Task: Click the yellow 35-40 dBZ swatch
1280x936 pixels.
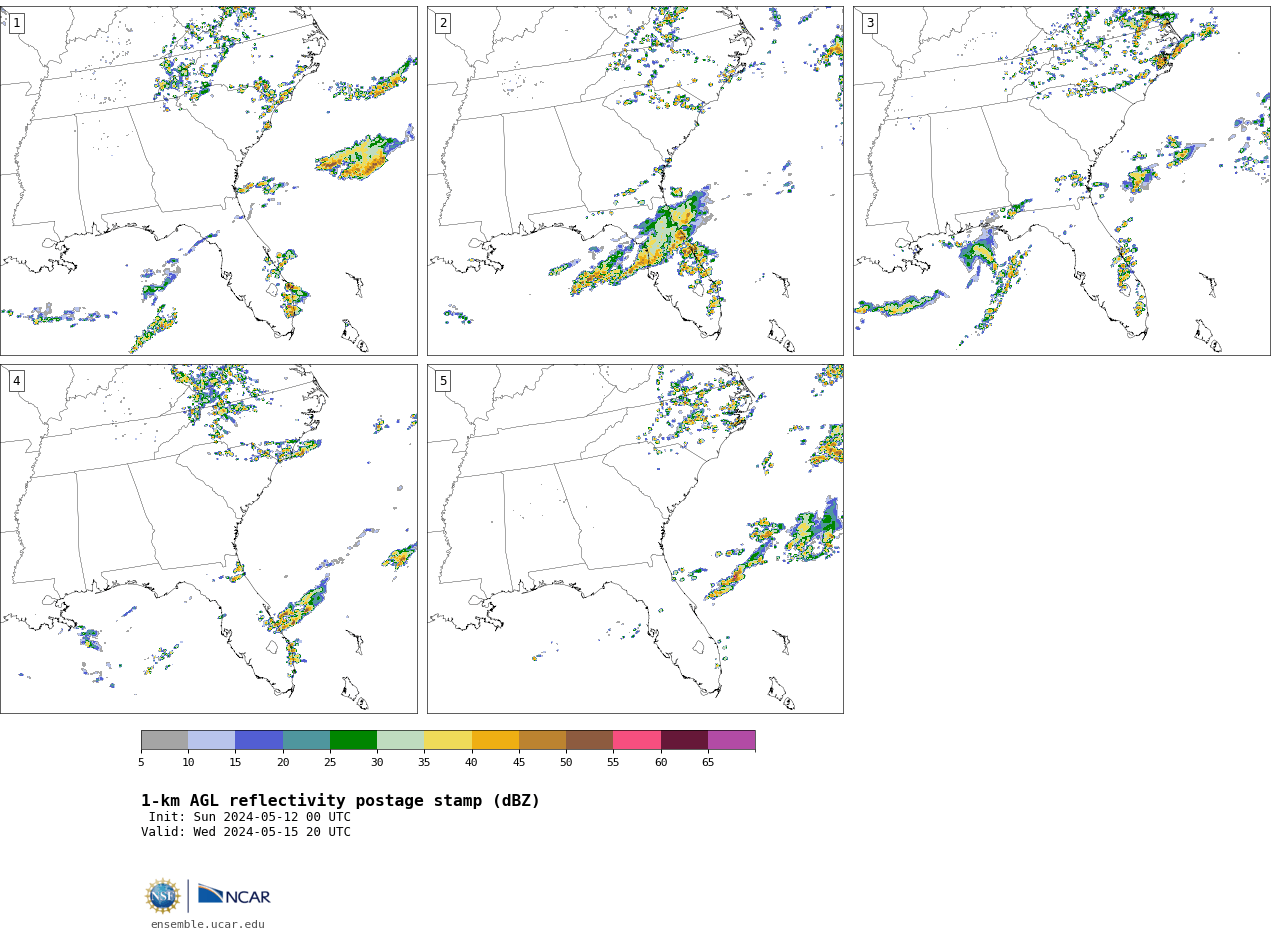Action: click(448, 740)
